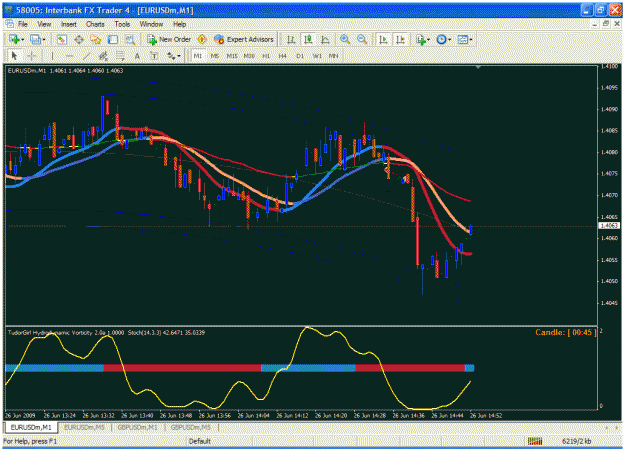Viewport: 625px width, 449px height.
Task: Toggle Auto Scroll for the chart
Action: pos(383,39)
